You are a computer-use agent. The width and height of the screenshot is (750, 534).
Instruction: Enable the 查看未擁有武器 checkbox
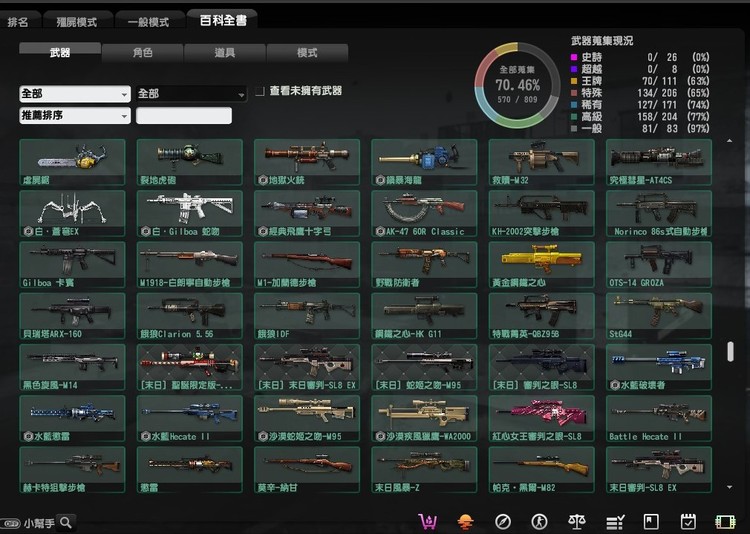pos(260,91)
